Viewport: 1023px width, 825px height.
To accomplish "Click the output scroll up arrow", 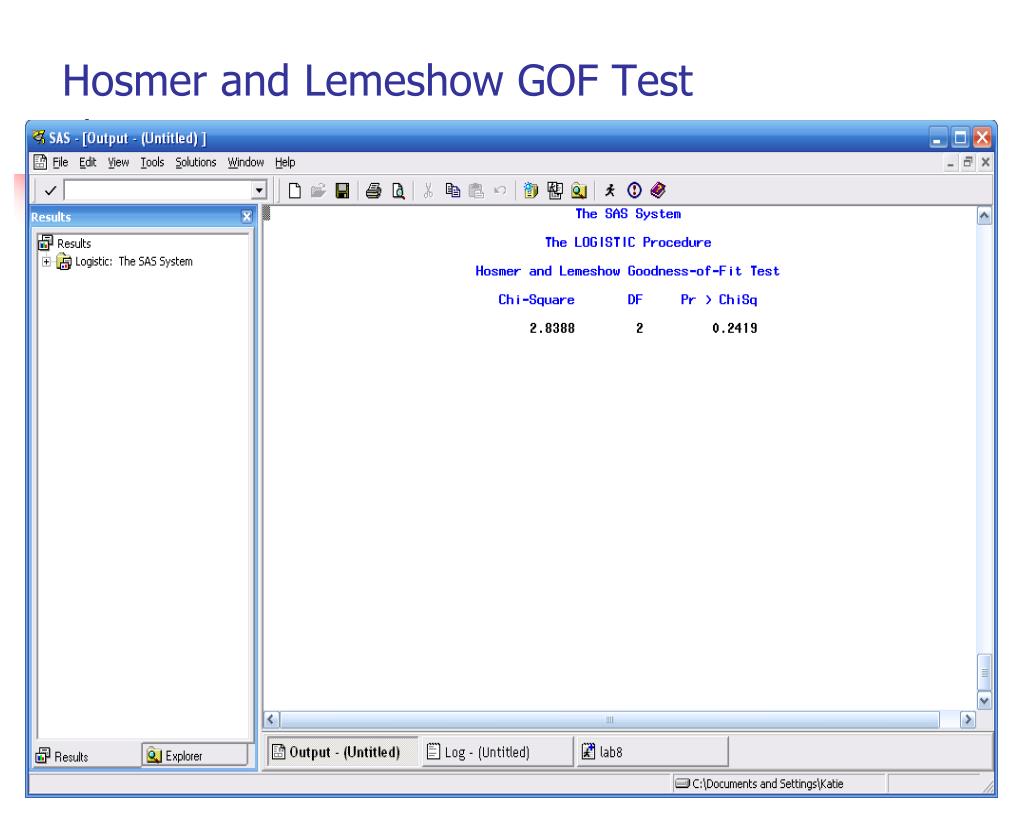I will click(985, 216).
